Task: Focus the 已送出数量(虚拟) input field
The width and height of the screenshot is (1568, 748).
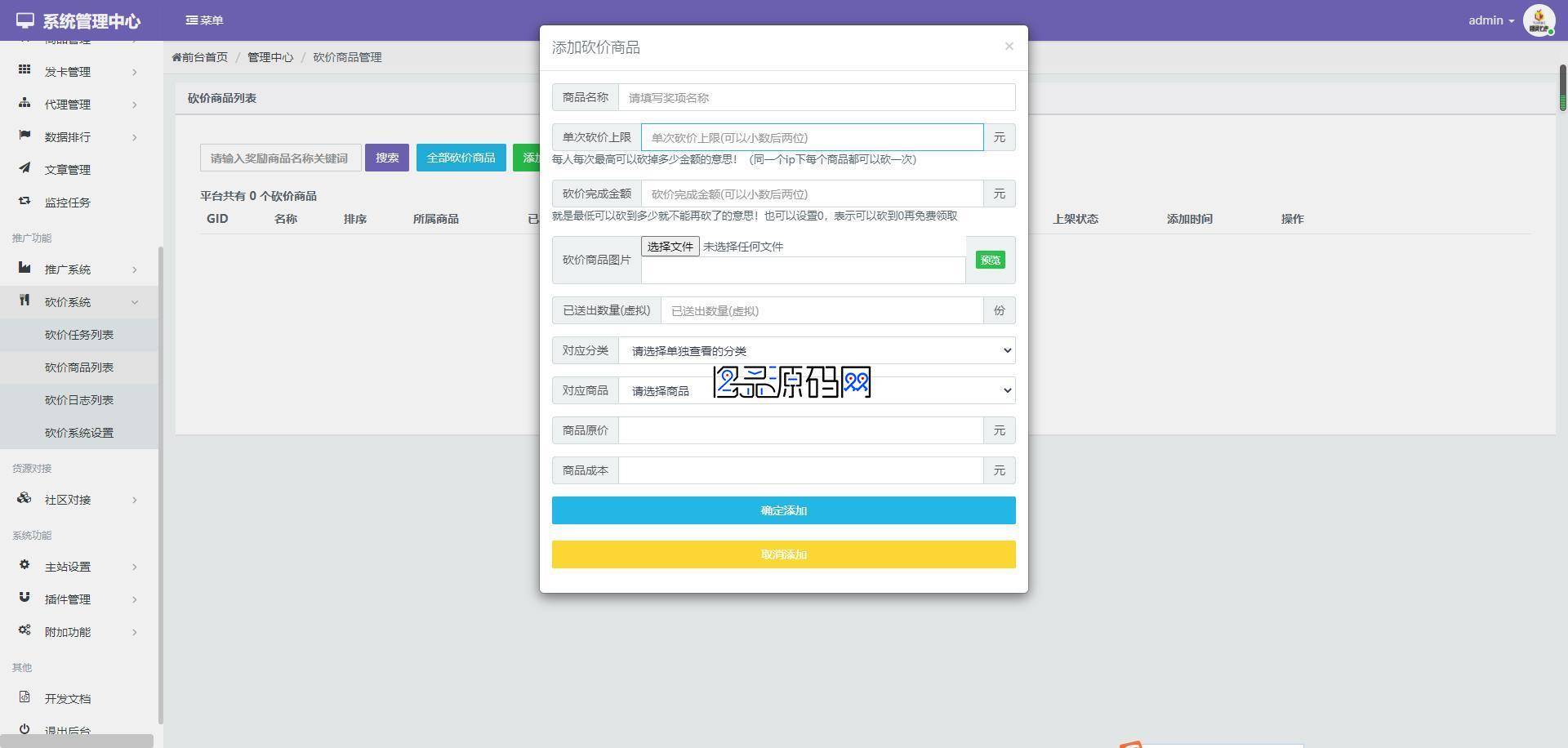Action: click(822, 310)
